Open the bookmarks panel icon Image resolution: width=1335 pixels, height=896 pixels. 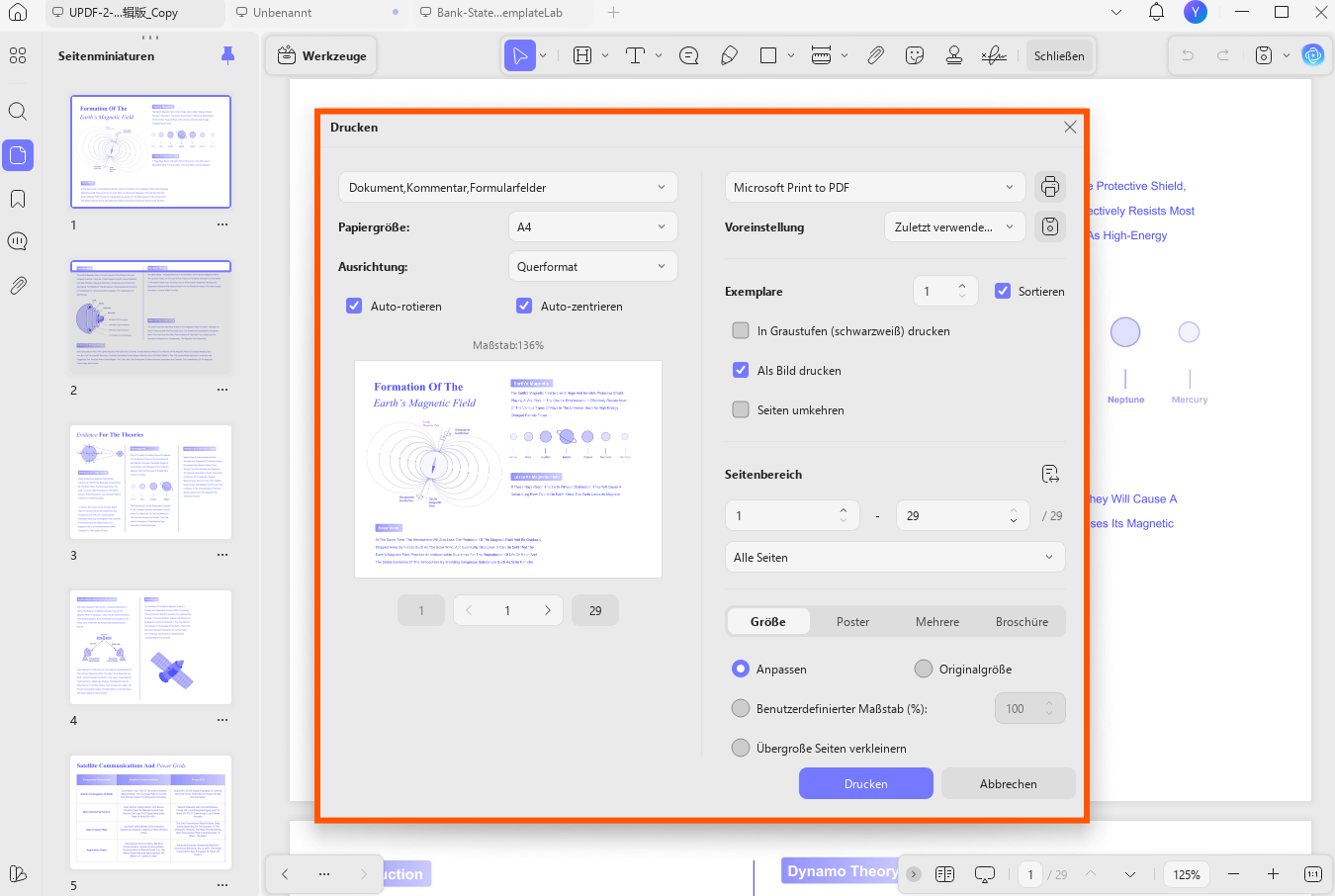click(x=18, y=199)
